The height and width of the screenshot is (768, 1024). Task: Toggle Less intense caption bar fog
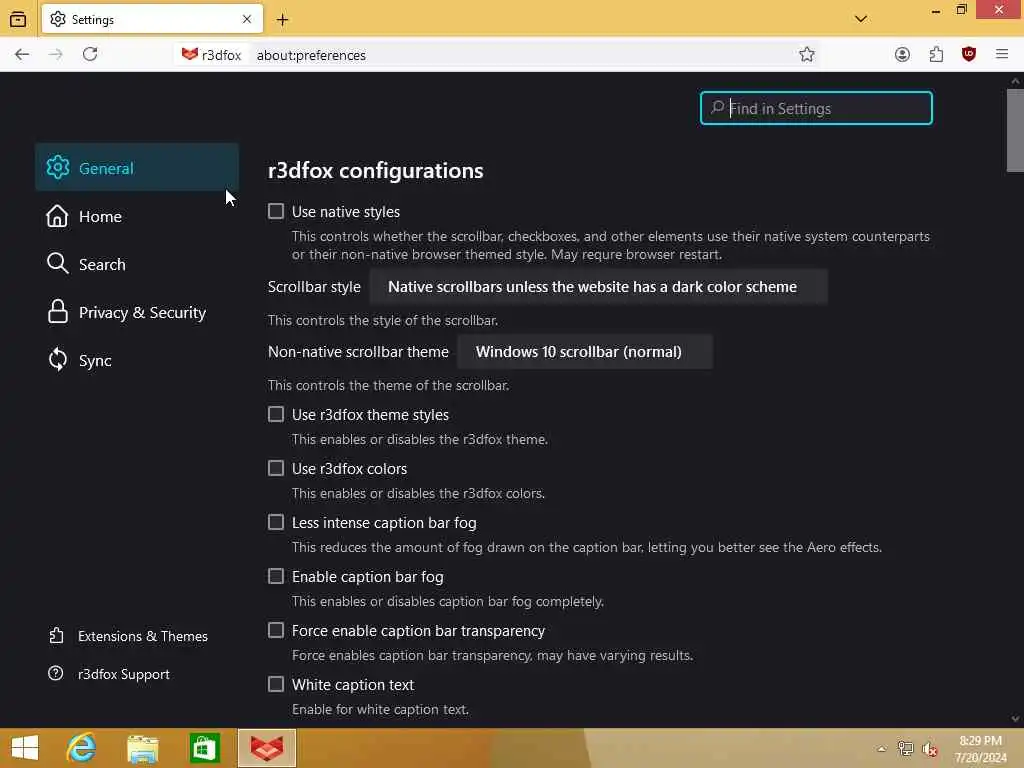[x=276, y=522]
